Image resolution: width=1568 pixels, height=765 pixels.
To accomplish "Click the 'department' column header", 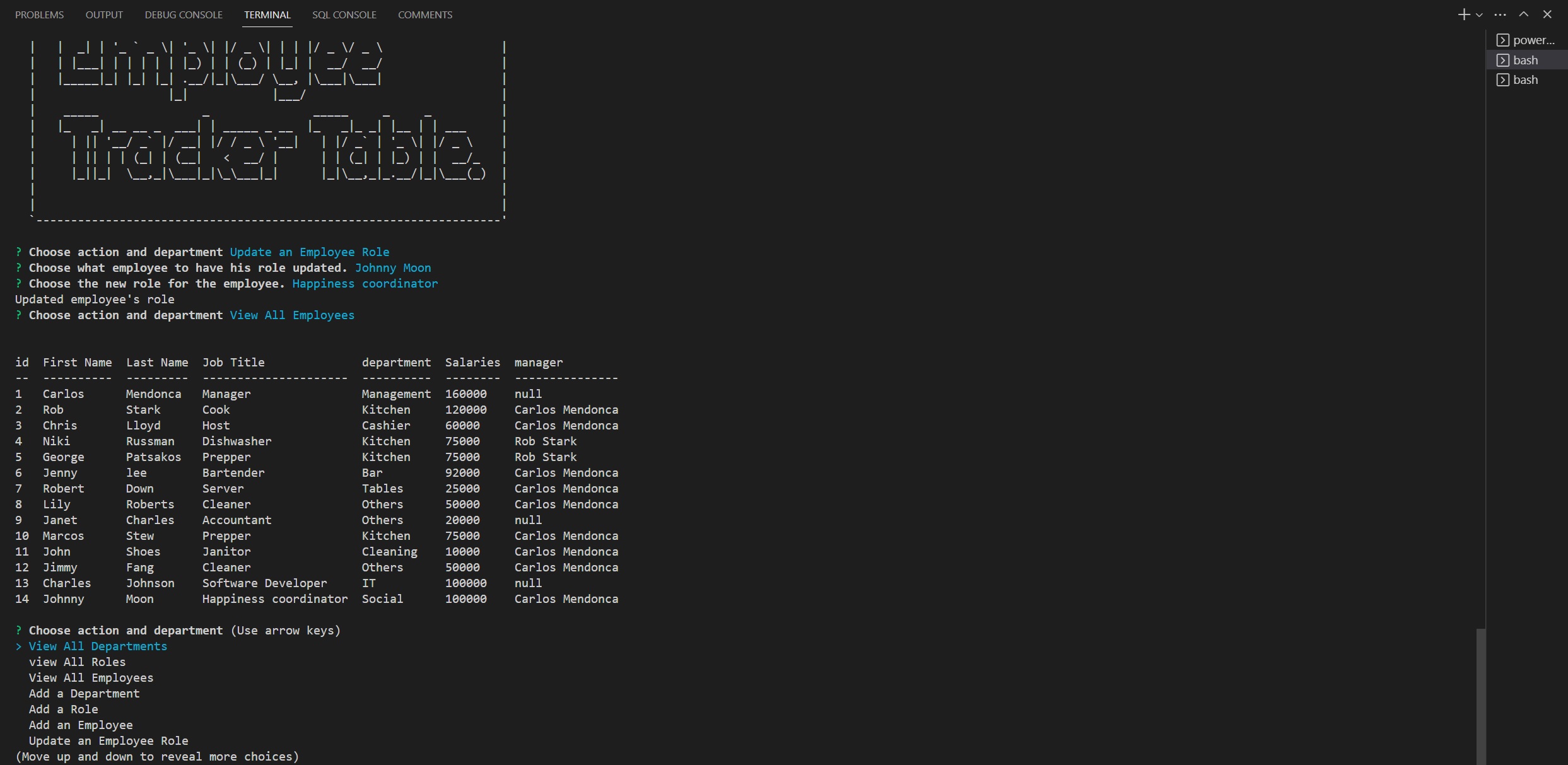I will point(396,363).
